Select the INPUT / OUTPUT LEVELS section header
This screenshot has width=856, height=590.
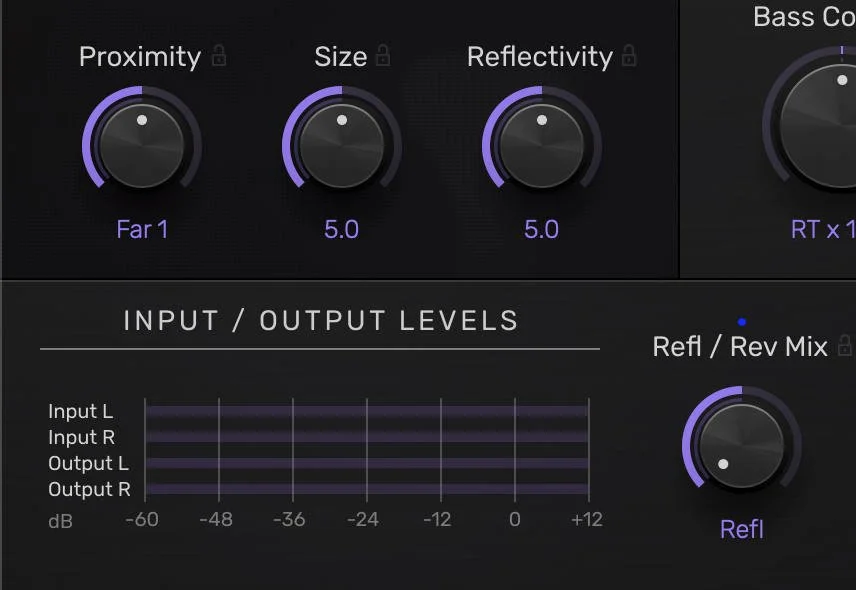pyautogui.click(x=320, y=321)
